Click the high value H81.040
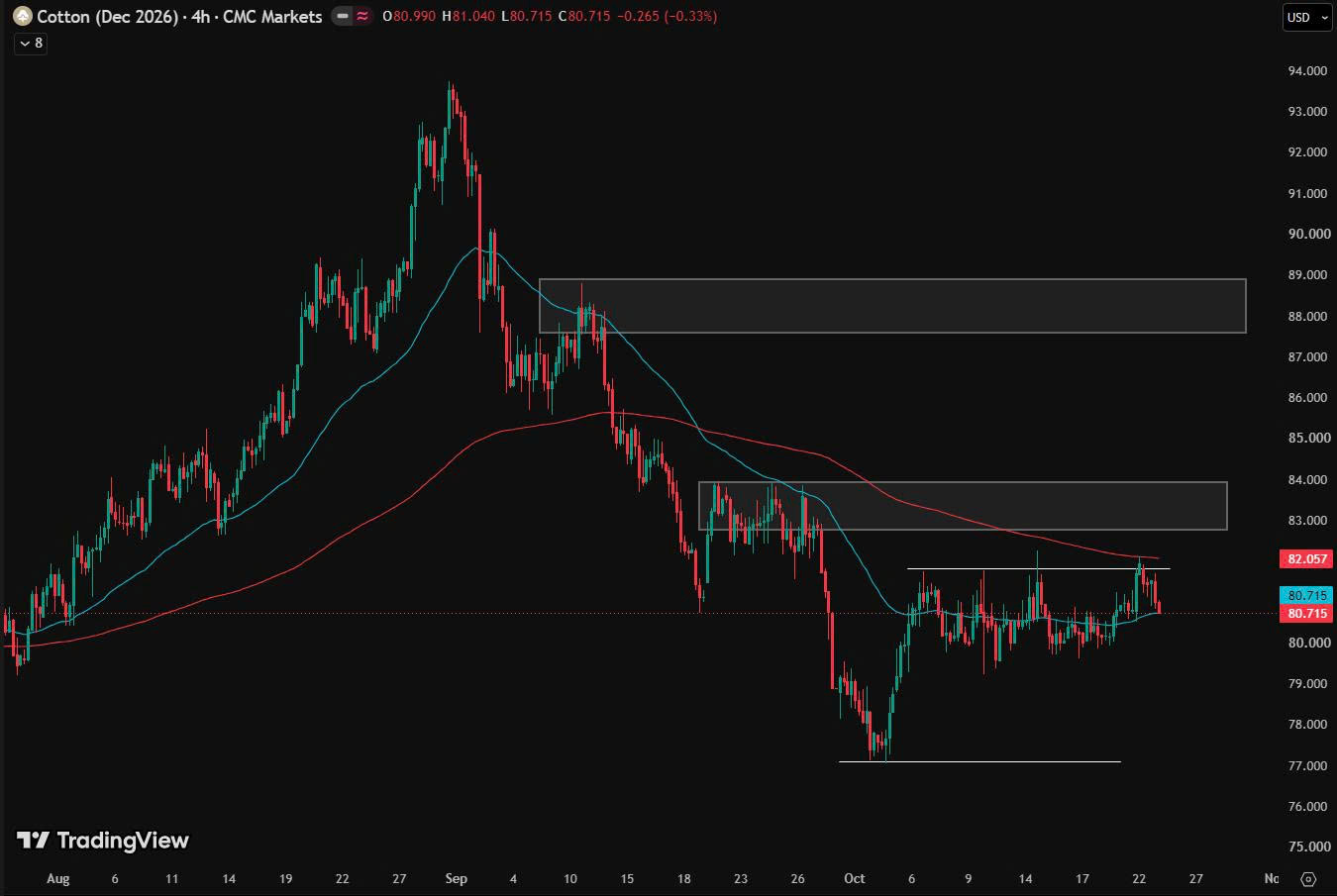 [468, 16]
